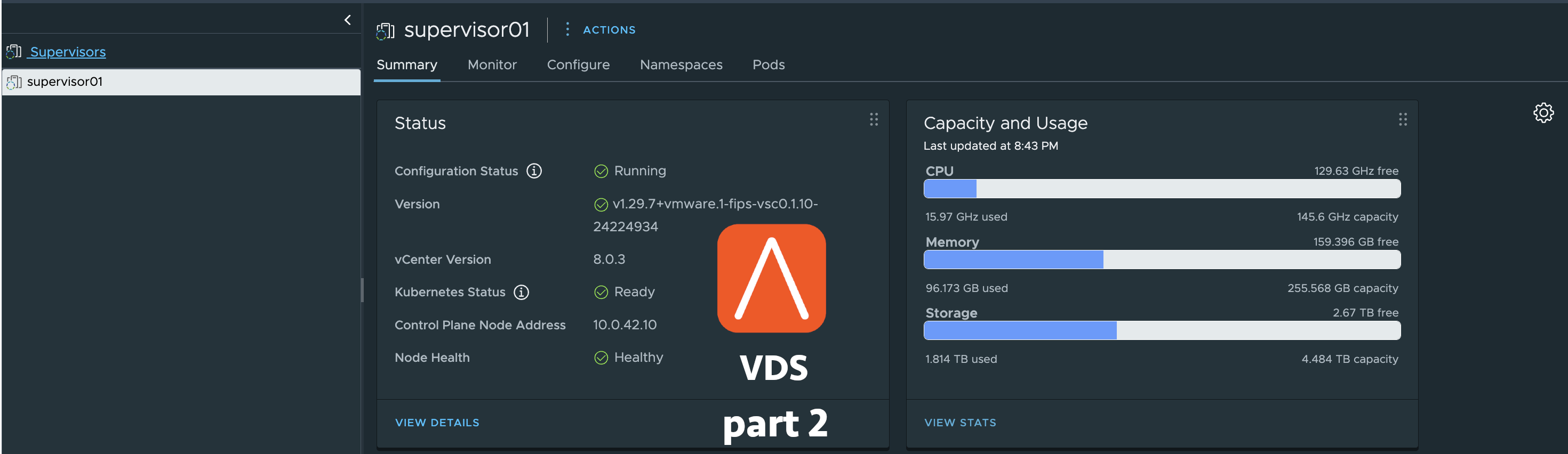The height and width of the screenshot is (454, 1568).
Task: Click the Memory usage bar
Action: coord(1162,260)
